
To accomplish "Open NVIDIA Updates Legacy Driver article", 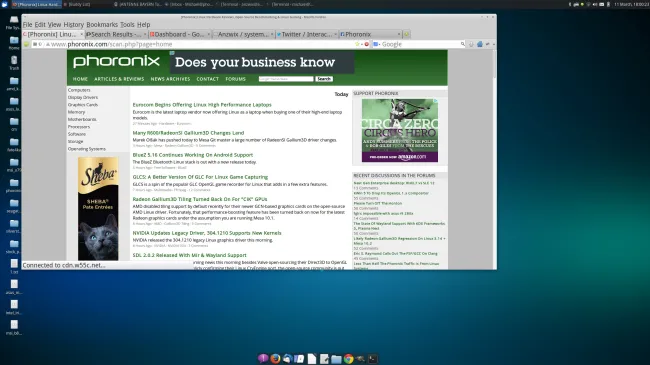I will click(207, 233).
